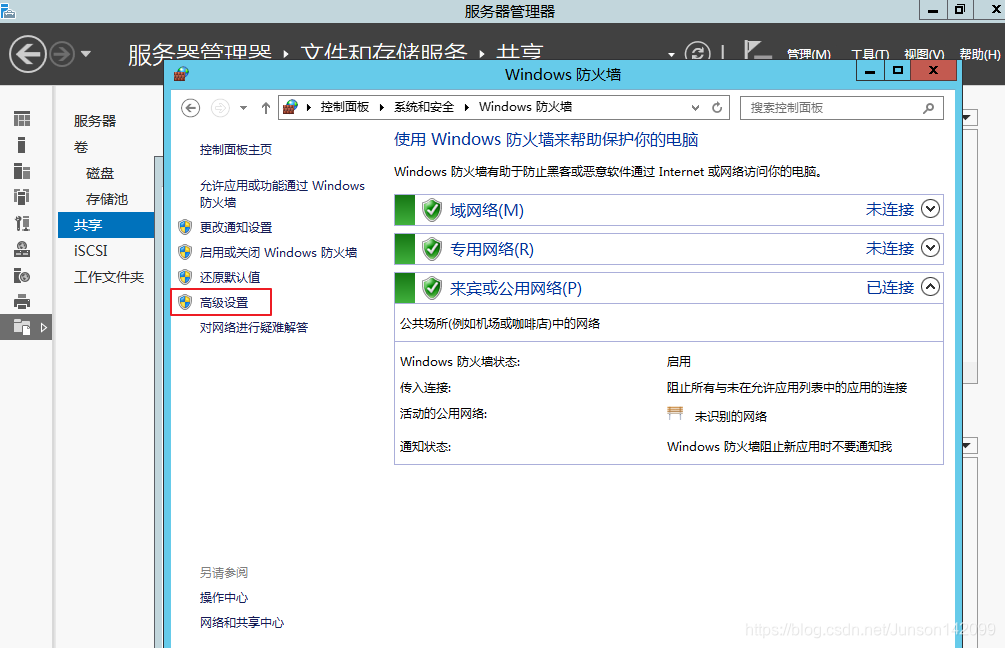1005x648 pixels.
Task: Select all servers icon in sidebar
Action: [22, 171]
